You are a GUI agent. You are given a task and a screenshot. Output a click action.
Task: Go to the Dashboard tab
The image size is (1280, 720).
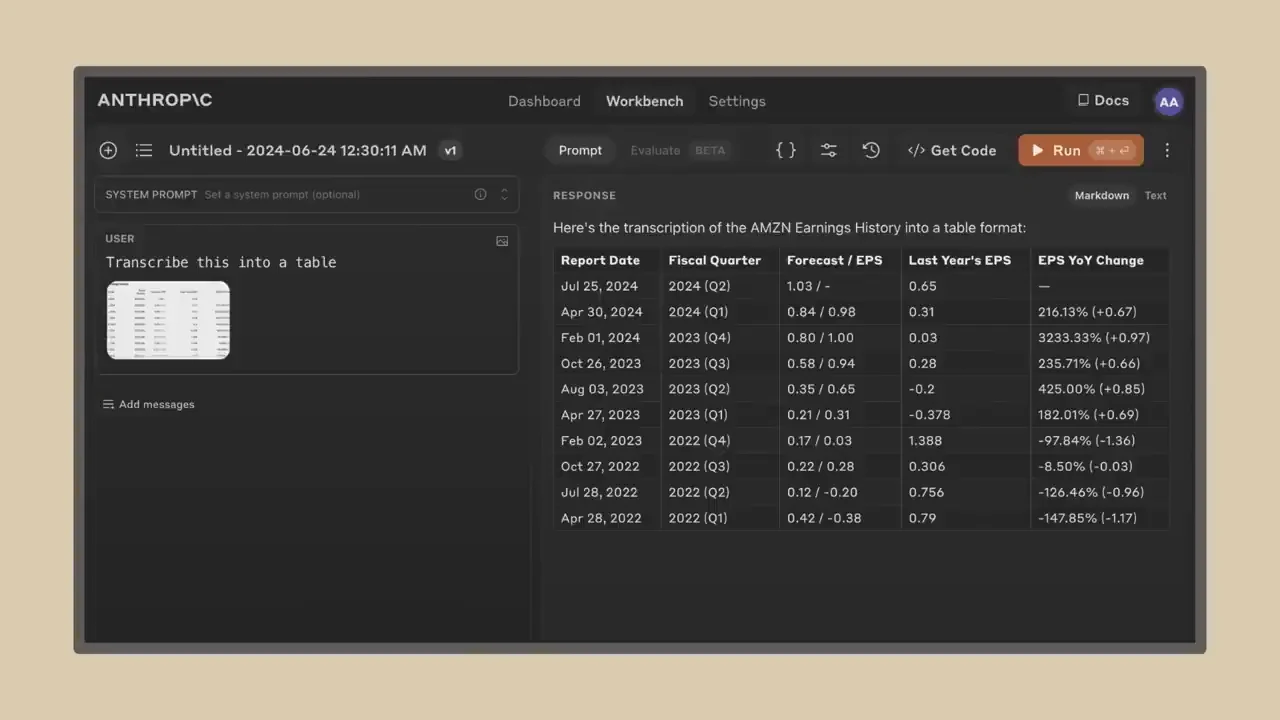tap(544, 101)
